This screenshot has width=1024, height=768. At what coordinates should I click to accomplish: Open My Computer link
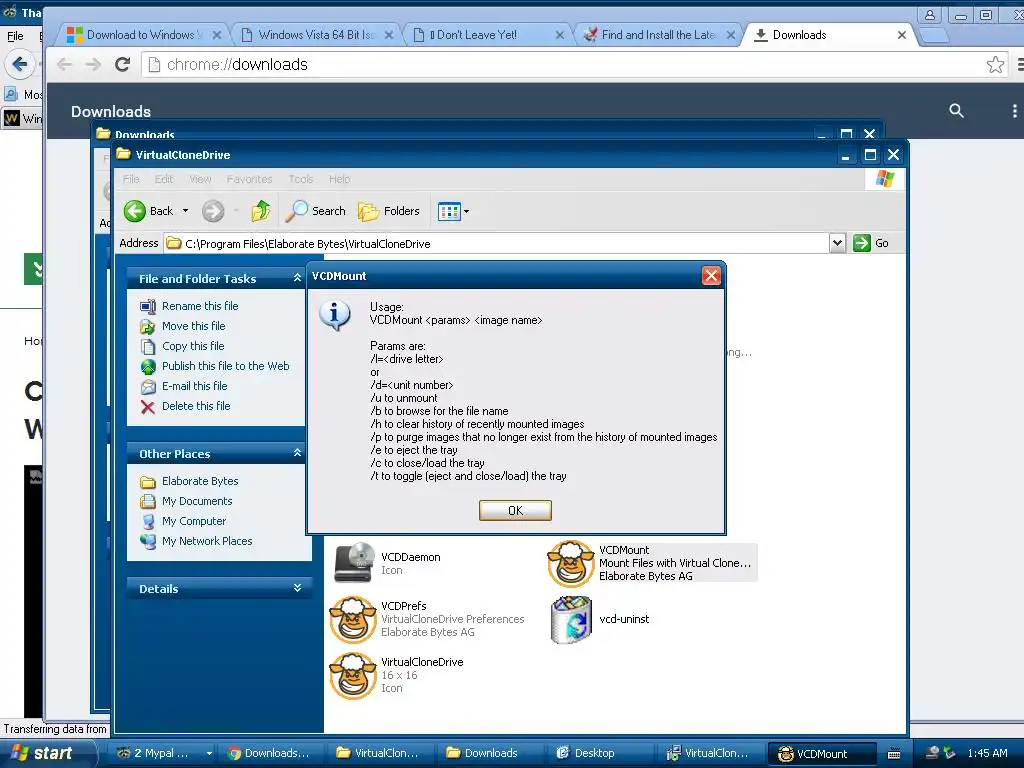194,521
